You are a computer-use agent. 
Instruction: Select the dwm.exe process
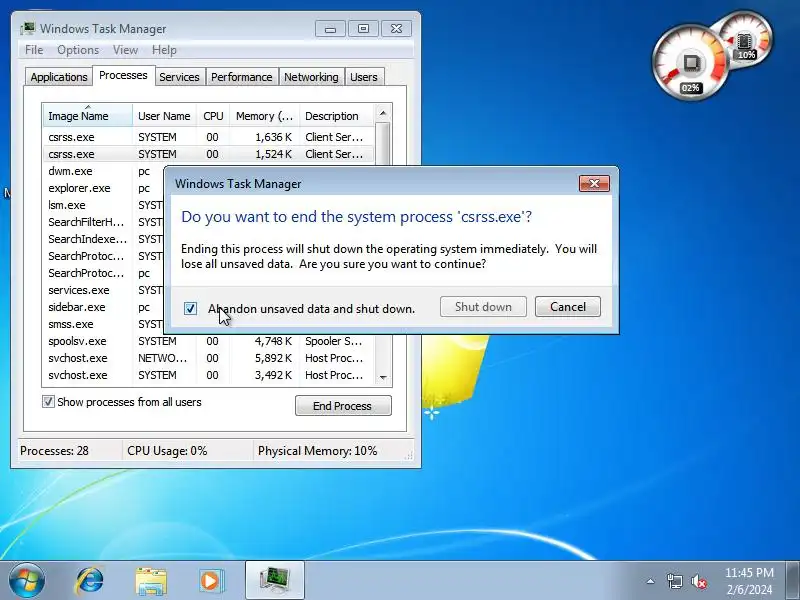click(x=104, y=171)
